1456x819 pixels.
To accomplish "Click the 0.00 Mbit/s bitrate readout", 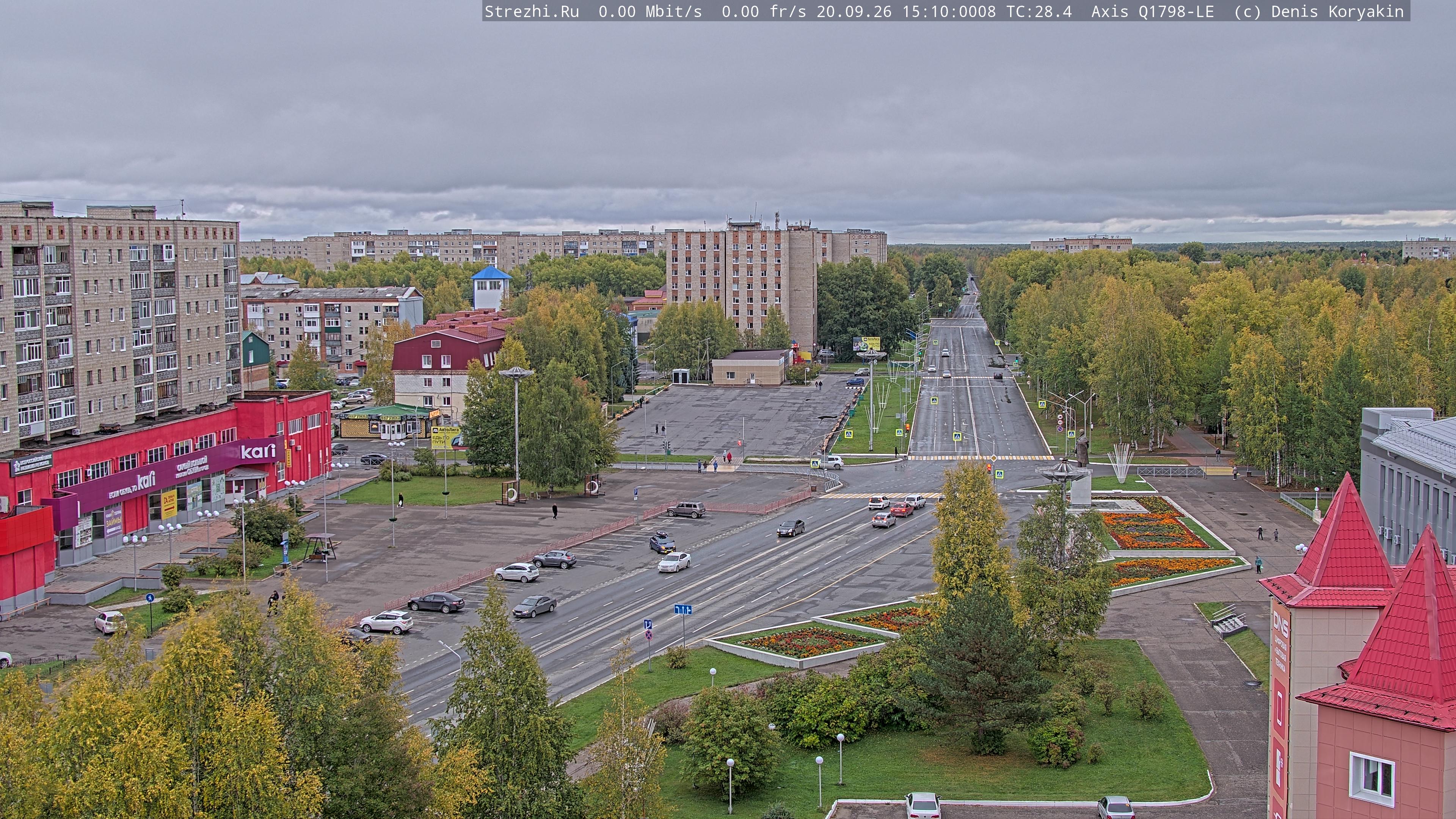I will pos(650,11).
